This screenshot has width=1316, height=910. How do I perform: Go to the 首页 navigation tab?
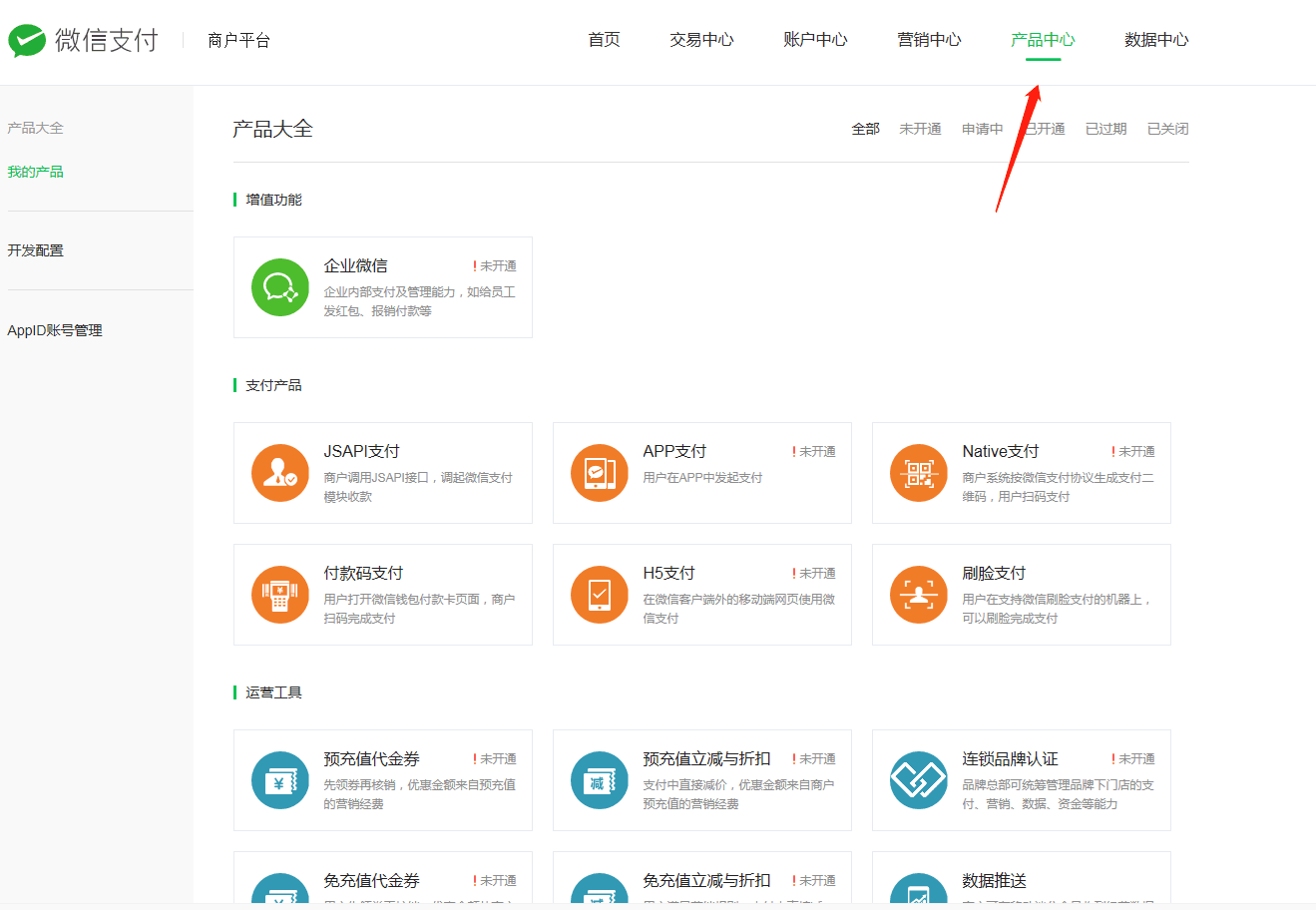tap(604, 40)
